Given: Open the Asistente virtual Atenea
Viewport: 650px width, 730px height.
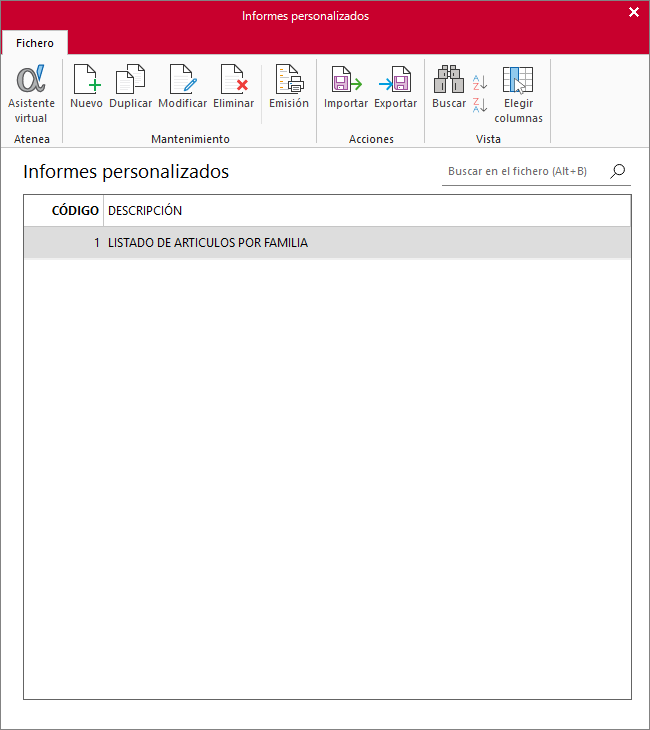Looking at the screenshot, I should coord(31,94).
